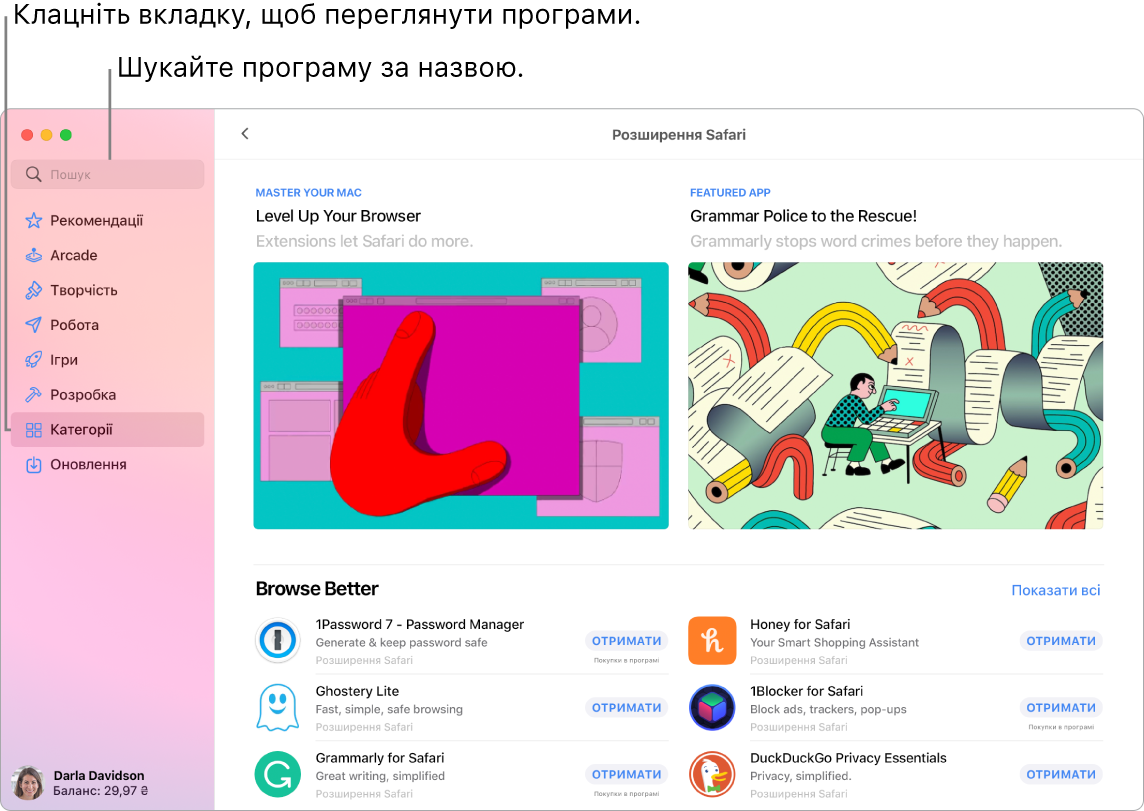Open the Grammar Police featured banner
This screenshot has height=811, width=1144.
pos(896,396)
